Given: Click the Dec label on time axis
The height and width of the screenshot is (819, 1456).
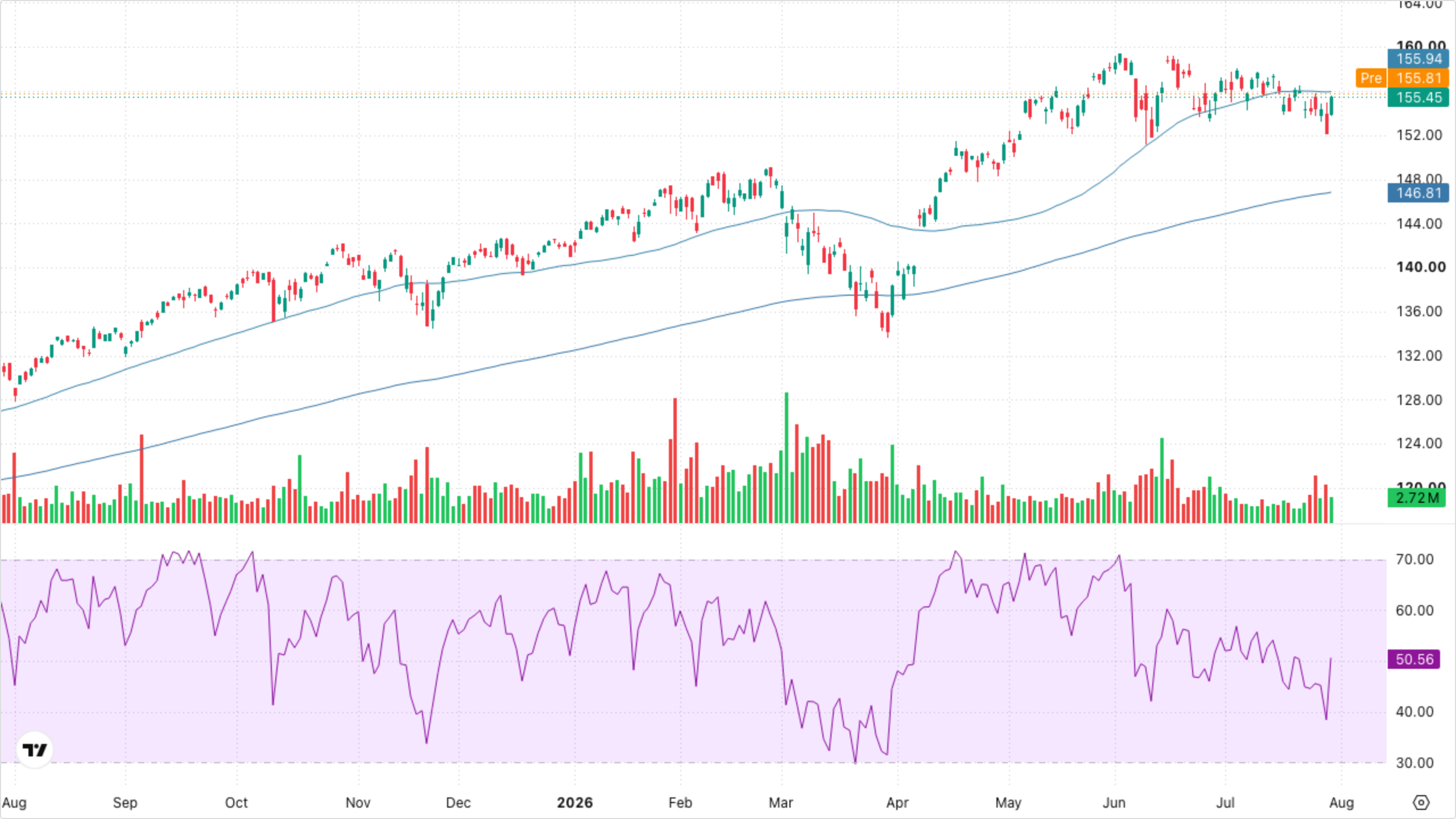Looking at the screenshot, I should [458, 803].
